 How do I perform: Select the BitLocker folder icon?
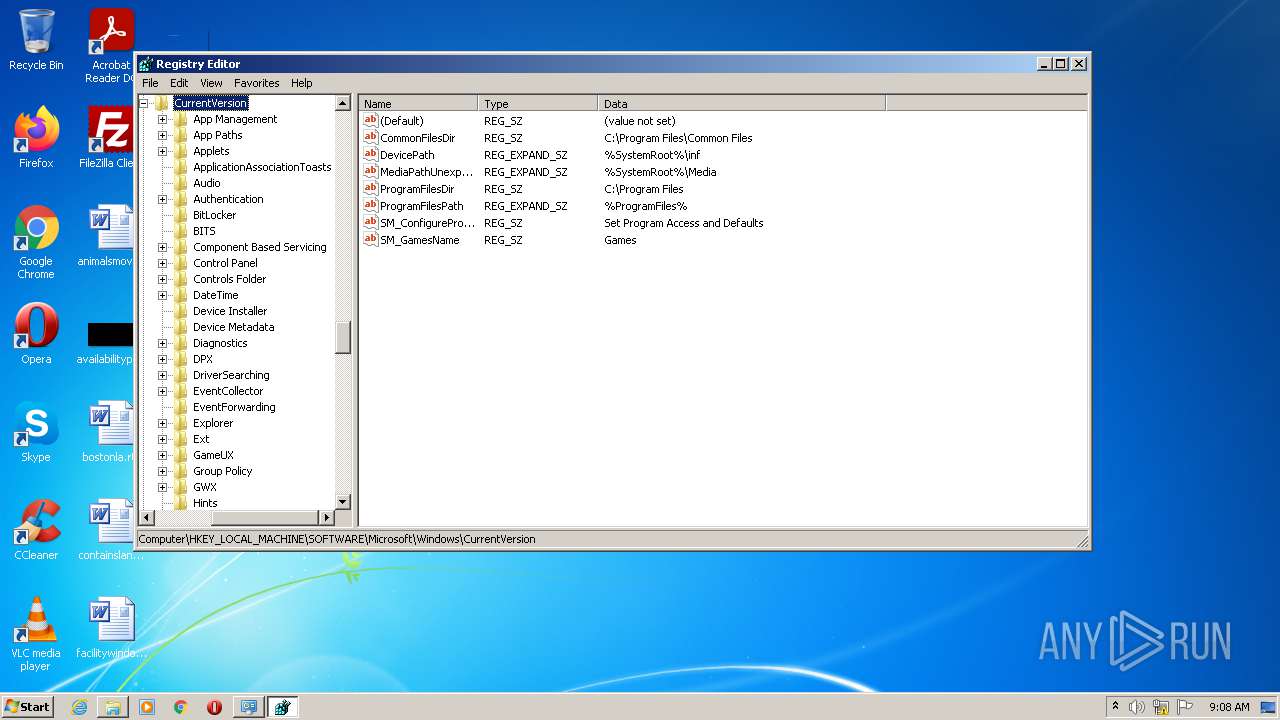pos(181,215)
